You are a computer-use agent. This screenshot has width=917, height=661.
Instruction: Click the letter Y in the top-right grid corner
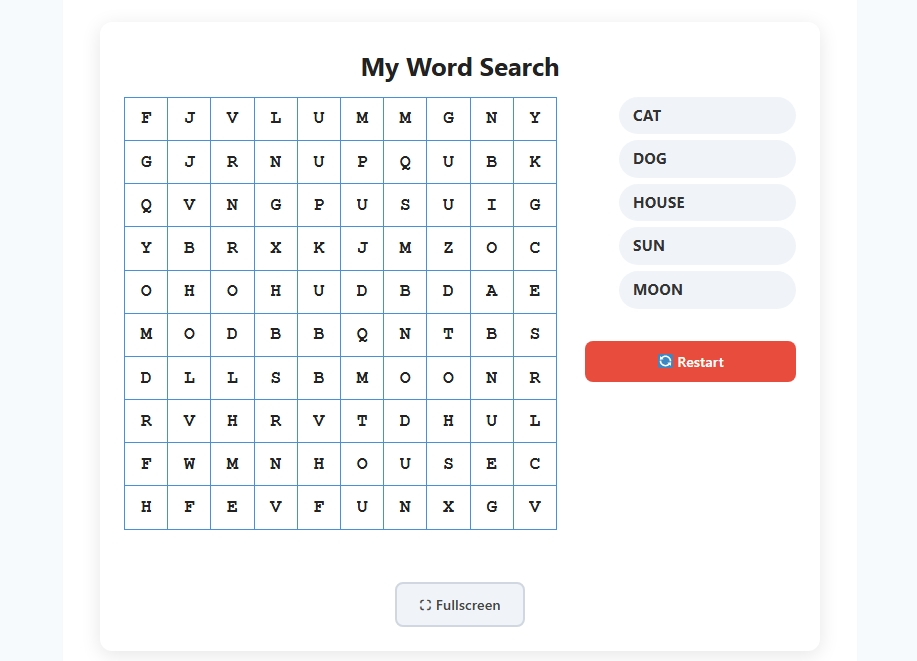[x=534, y=118]
